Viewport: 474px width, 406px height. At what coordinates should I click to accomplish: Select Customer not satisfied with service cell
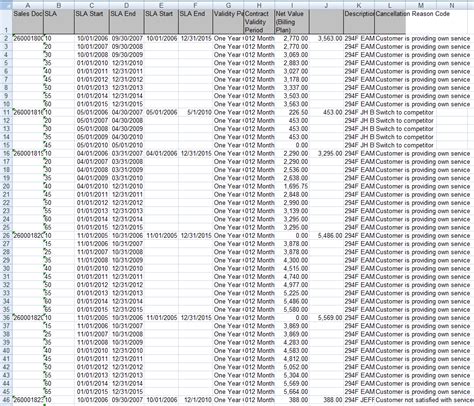424,400
